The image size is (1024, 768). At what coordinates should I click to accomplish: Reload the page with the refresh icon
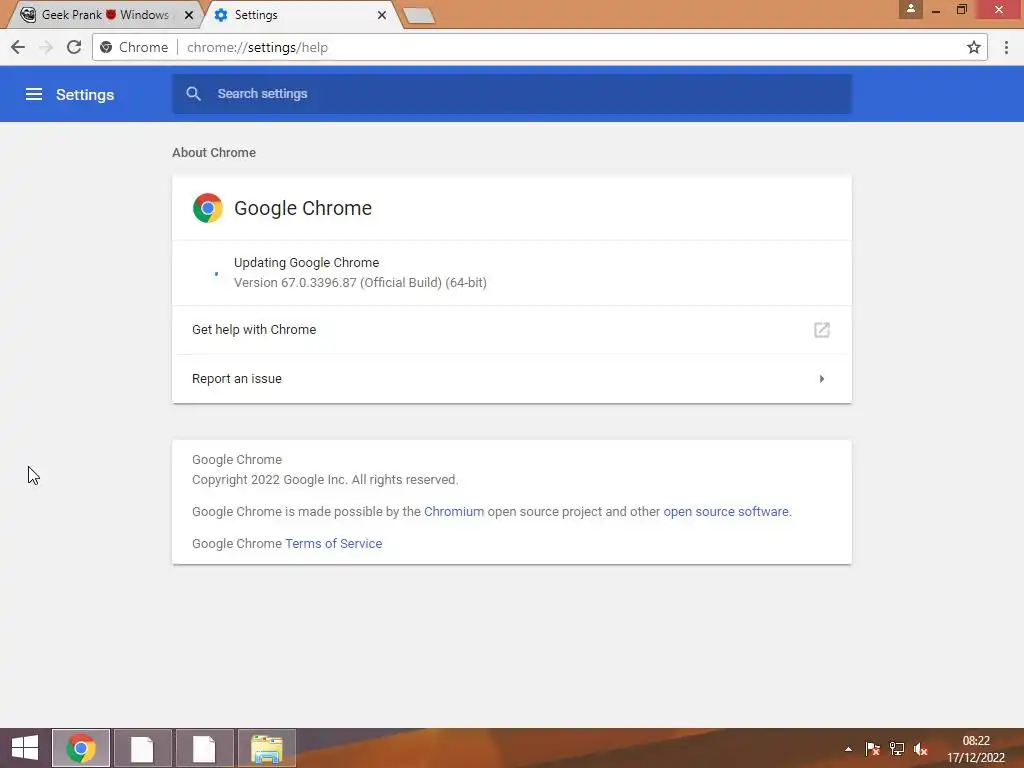click(x=74, y=47)
